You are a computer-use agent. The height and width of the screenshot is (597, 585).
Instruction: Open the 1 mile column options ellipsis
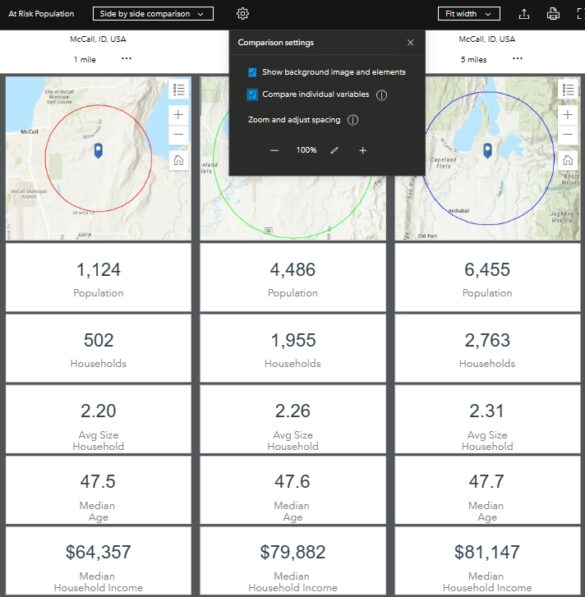point(126,59)
